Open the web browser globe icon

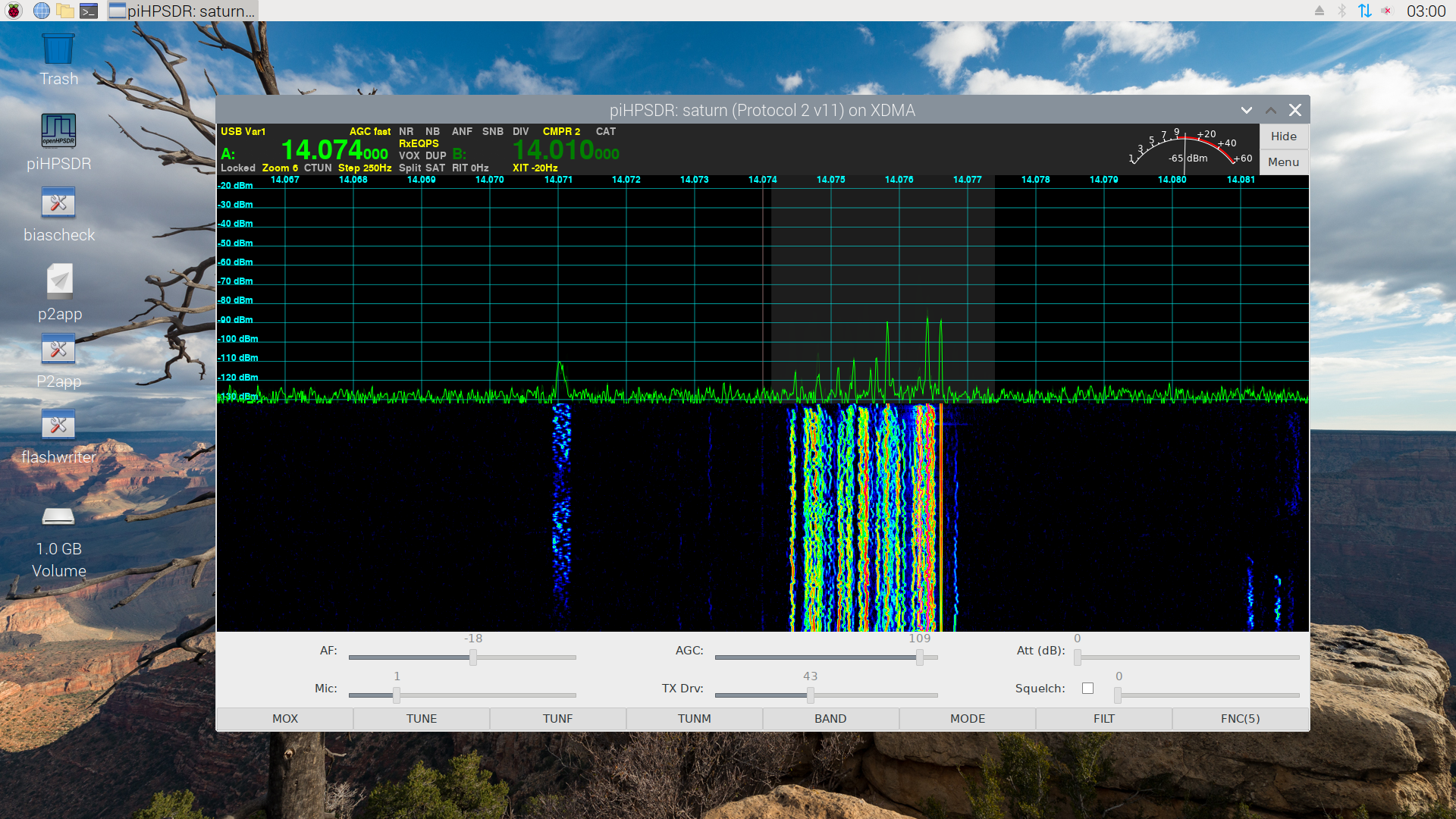[42, 11]
